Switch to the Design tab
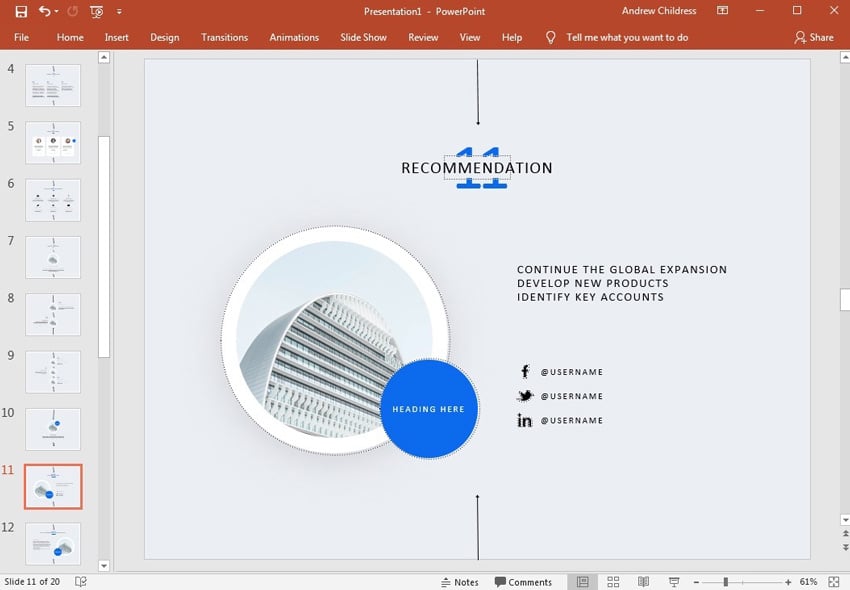 point(164,37)
